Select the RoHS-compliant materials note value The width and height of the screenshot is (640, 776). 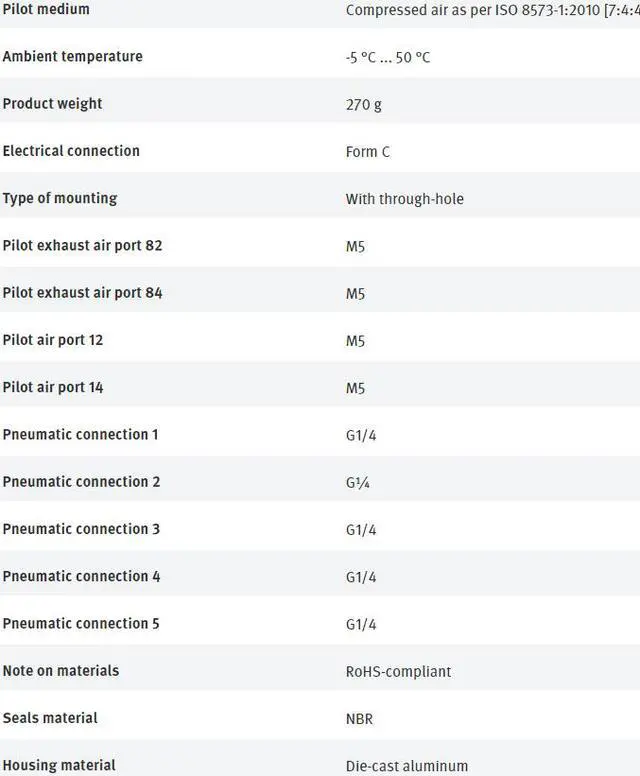(x=398, y=671)
